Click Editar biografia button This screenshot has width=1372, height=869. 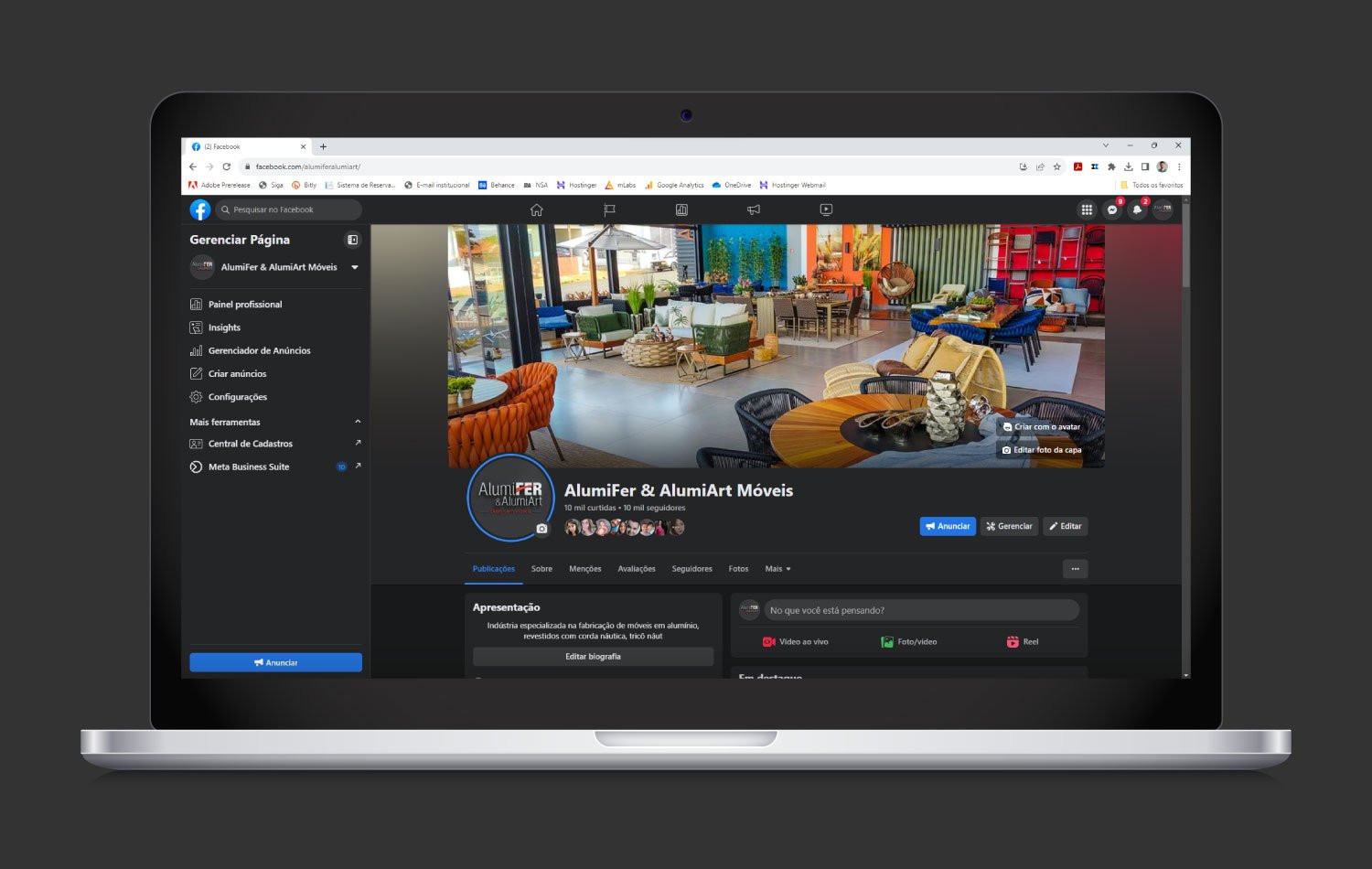coord(593,657)
